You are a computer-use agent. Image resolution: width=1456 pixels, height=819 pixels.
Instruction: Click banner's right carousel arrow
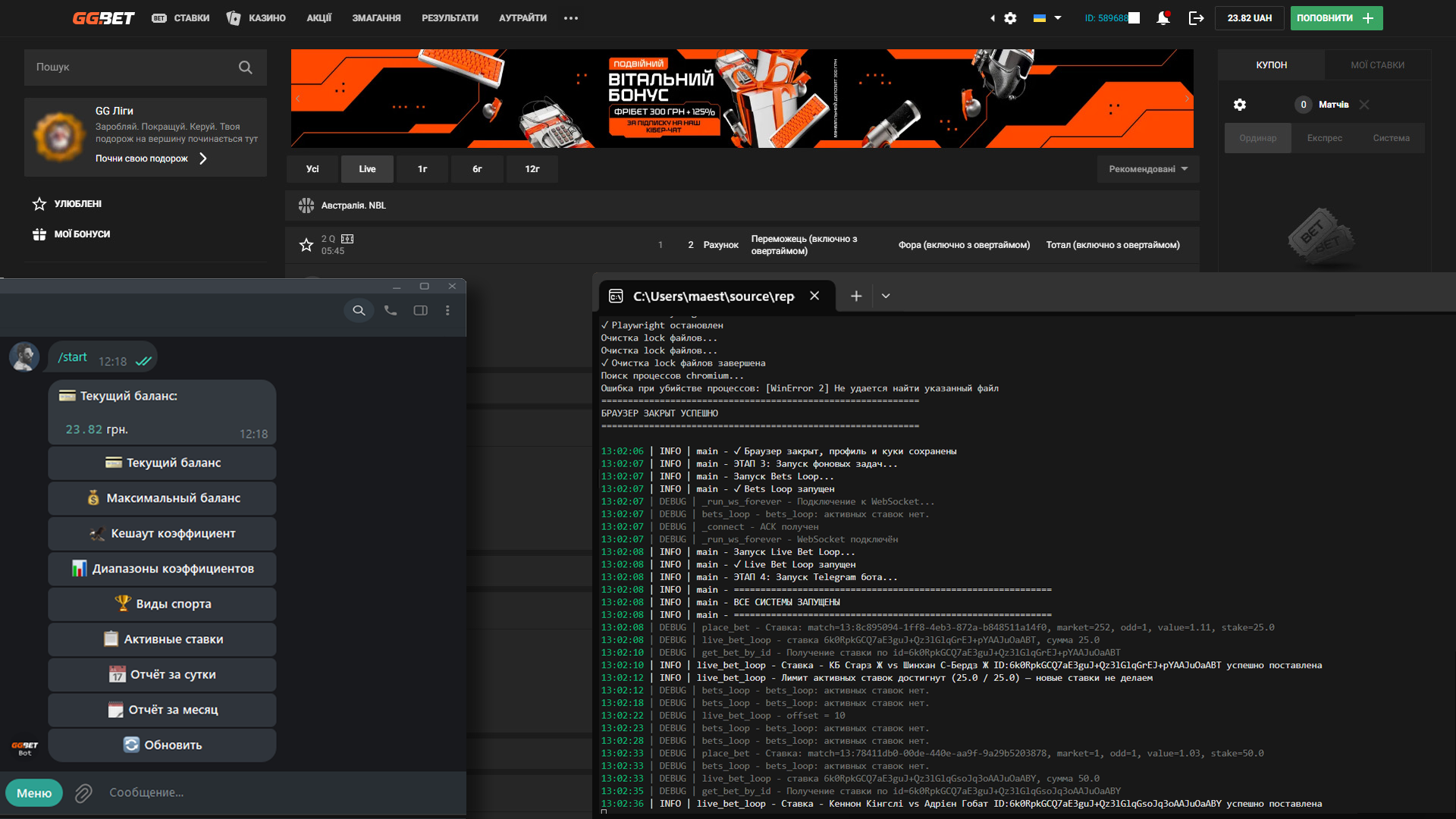(x=1187, y=99)
